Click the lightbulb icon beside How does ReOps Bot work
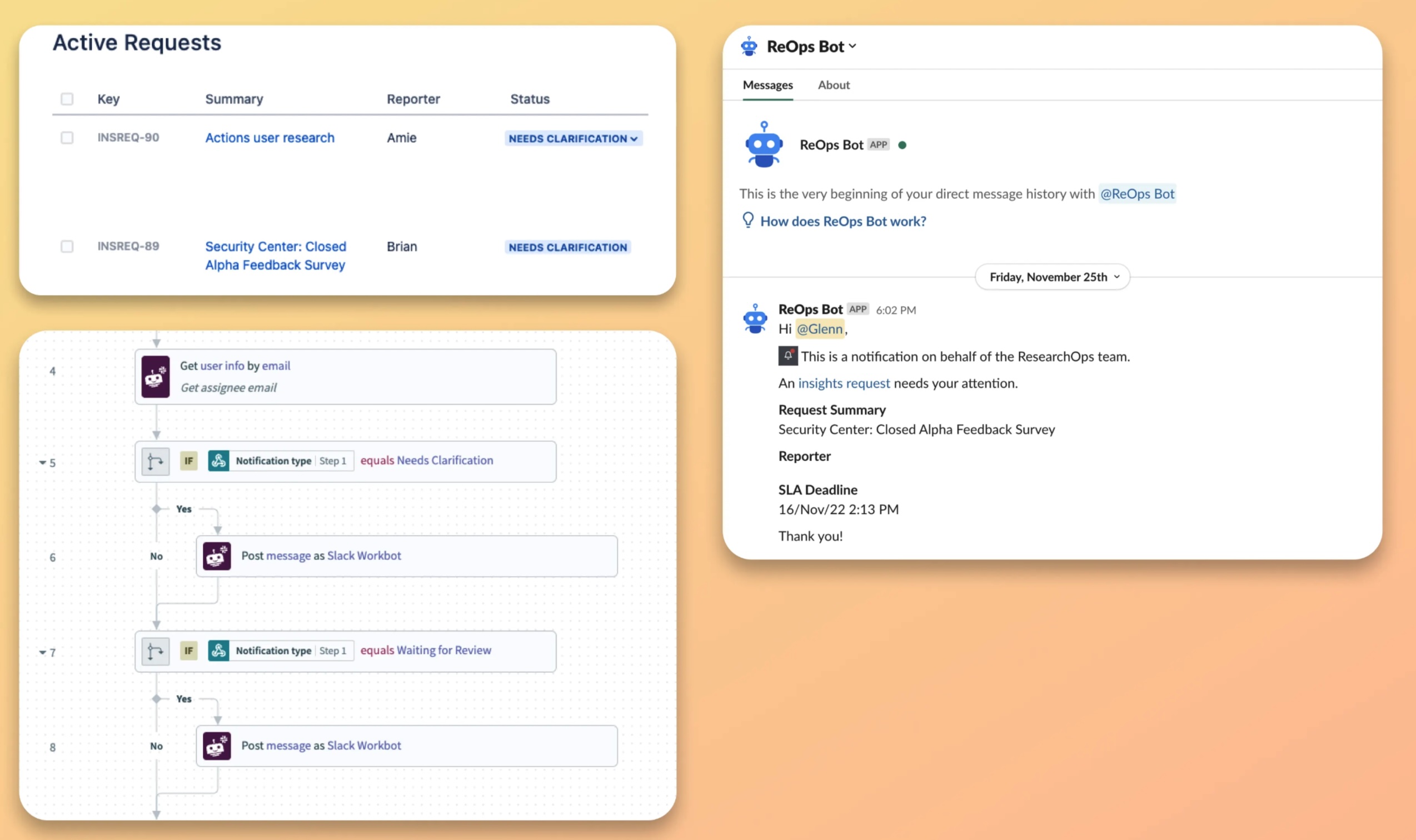Screen dimensions: 1416x840 click(749, 220)
